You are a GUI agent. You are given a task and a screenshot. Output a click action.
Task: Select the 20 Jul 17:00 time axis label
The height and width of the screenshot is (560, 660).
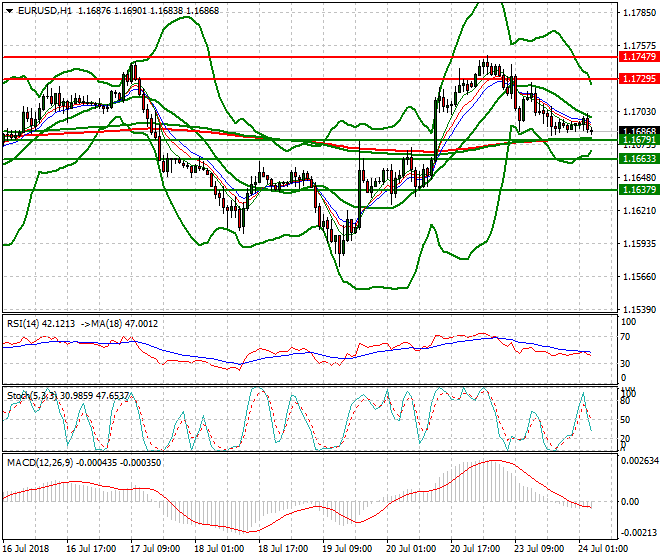coord(475,549)
